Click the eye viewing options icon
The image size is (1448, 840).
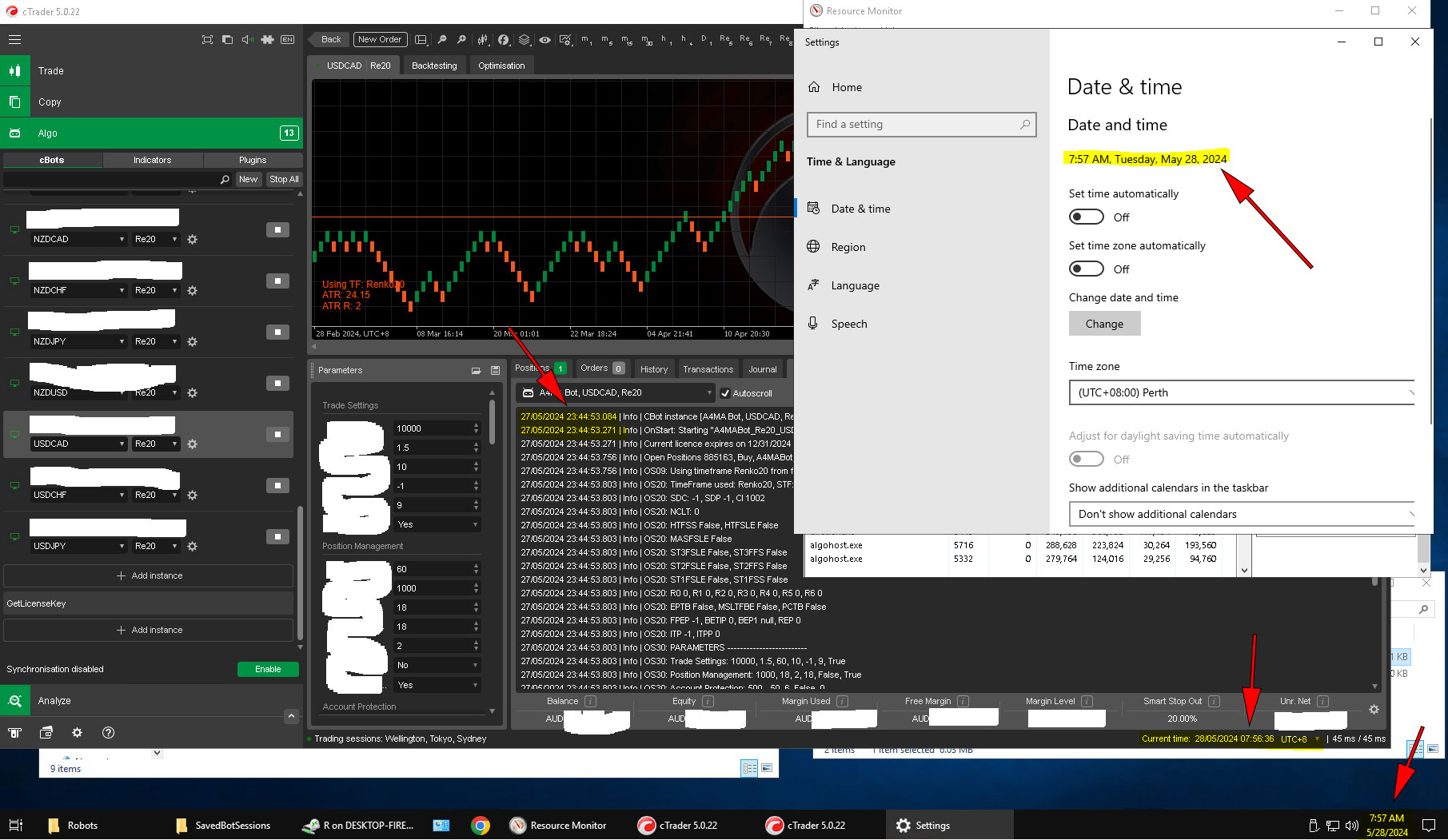[544, 39]
